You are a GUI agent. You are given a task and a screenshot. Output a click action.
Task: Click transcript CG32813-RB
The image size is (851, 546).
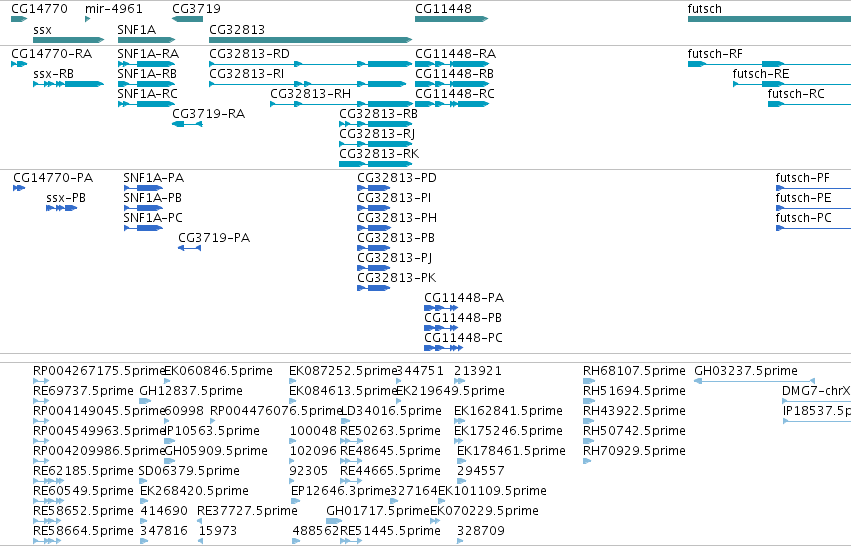click(376, 124)
